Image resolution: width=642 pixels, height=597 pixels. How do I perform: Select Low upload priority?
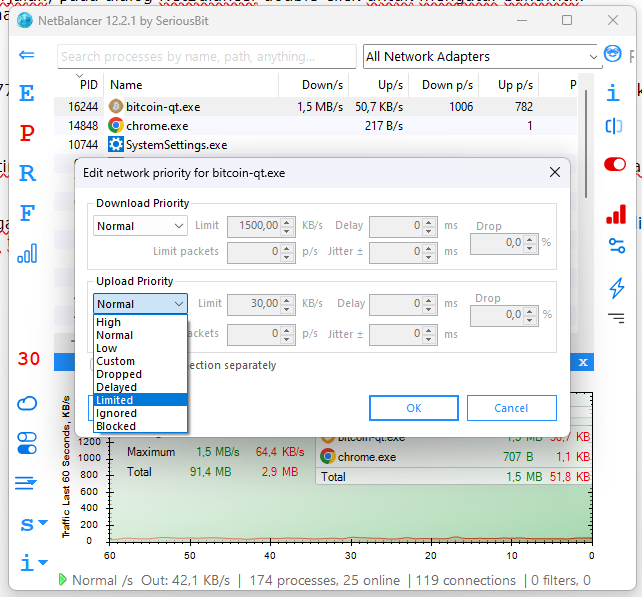coord(140,348)
